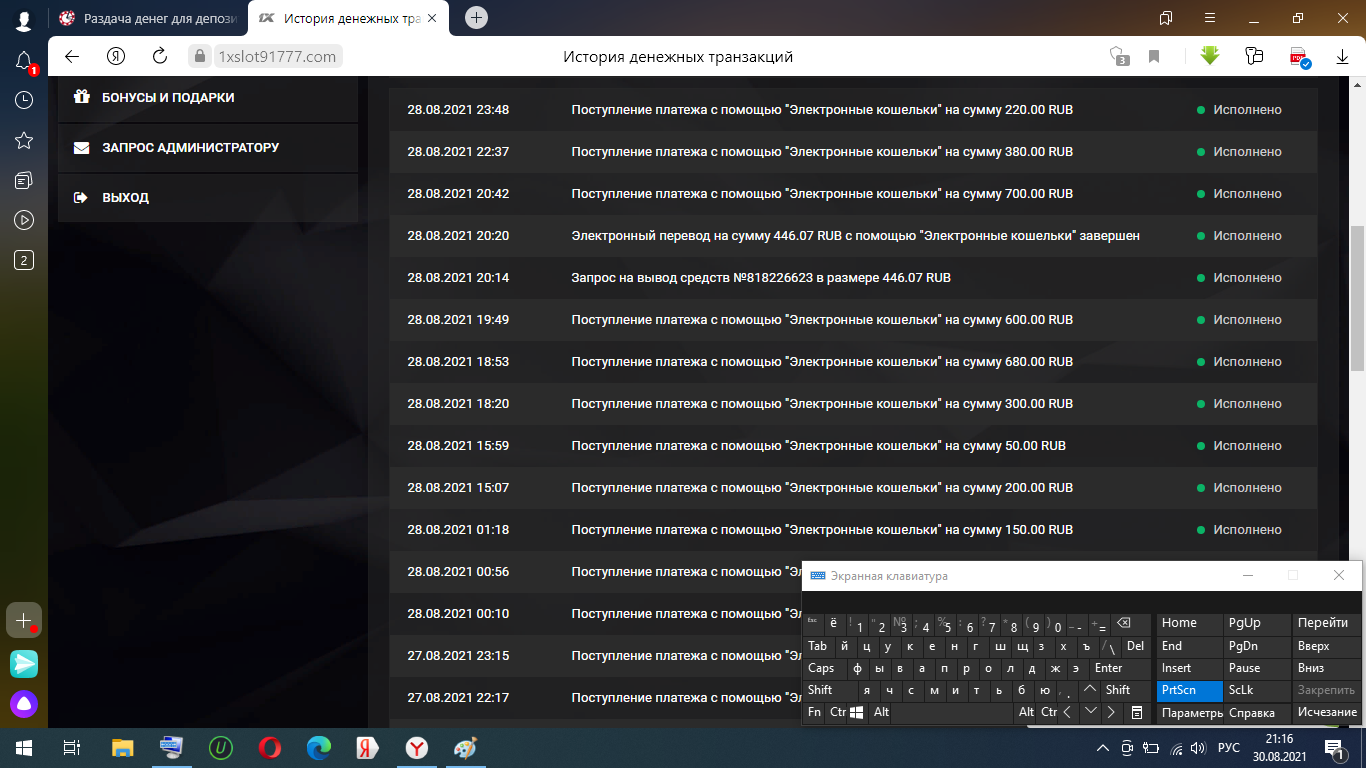Click the green download arrow extension

1210,55
